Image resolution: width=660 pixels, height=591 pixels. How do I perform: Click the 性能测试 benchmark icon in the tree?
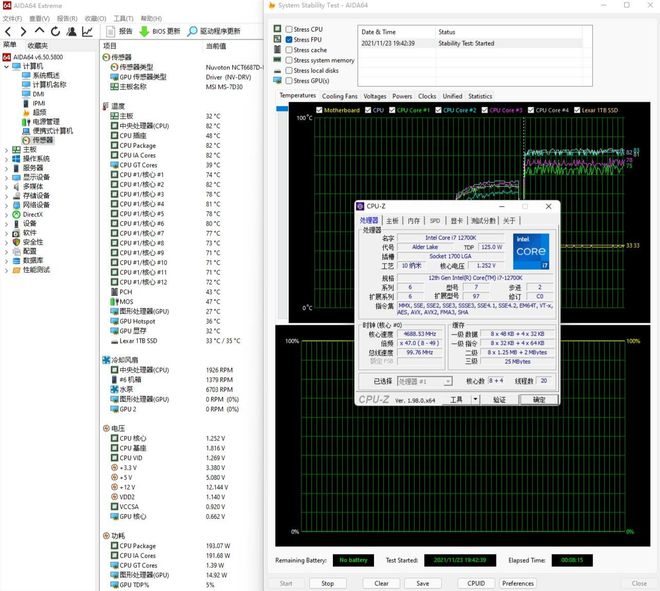click(16, 270)
